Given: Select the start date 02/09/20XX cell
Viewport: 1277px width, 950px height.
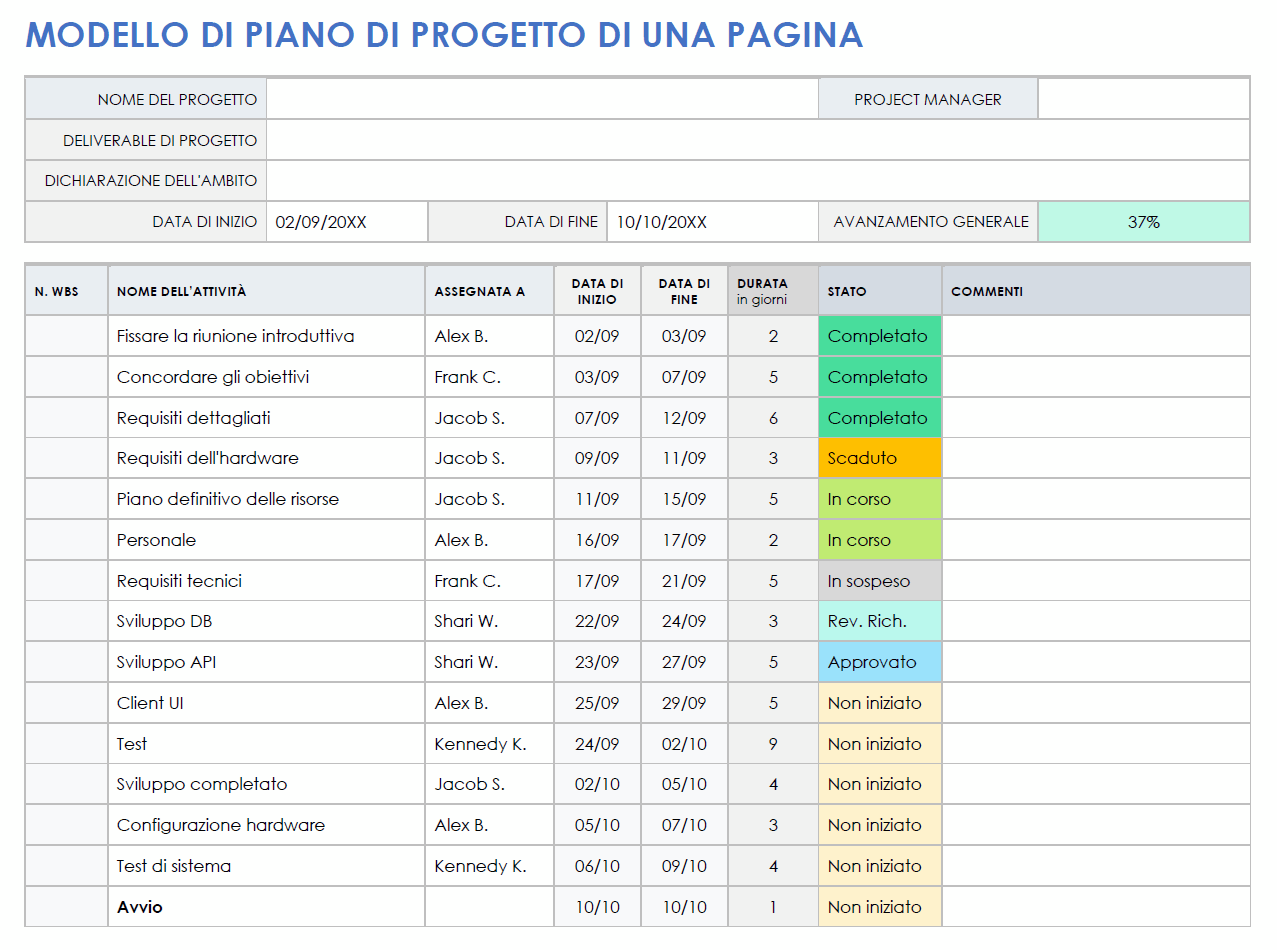Looking at the screenshot, I should [x=346, y=221].
